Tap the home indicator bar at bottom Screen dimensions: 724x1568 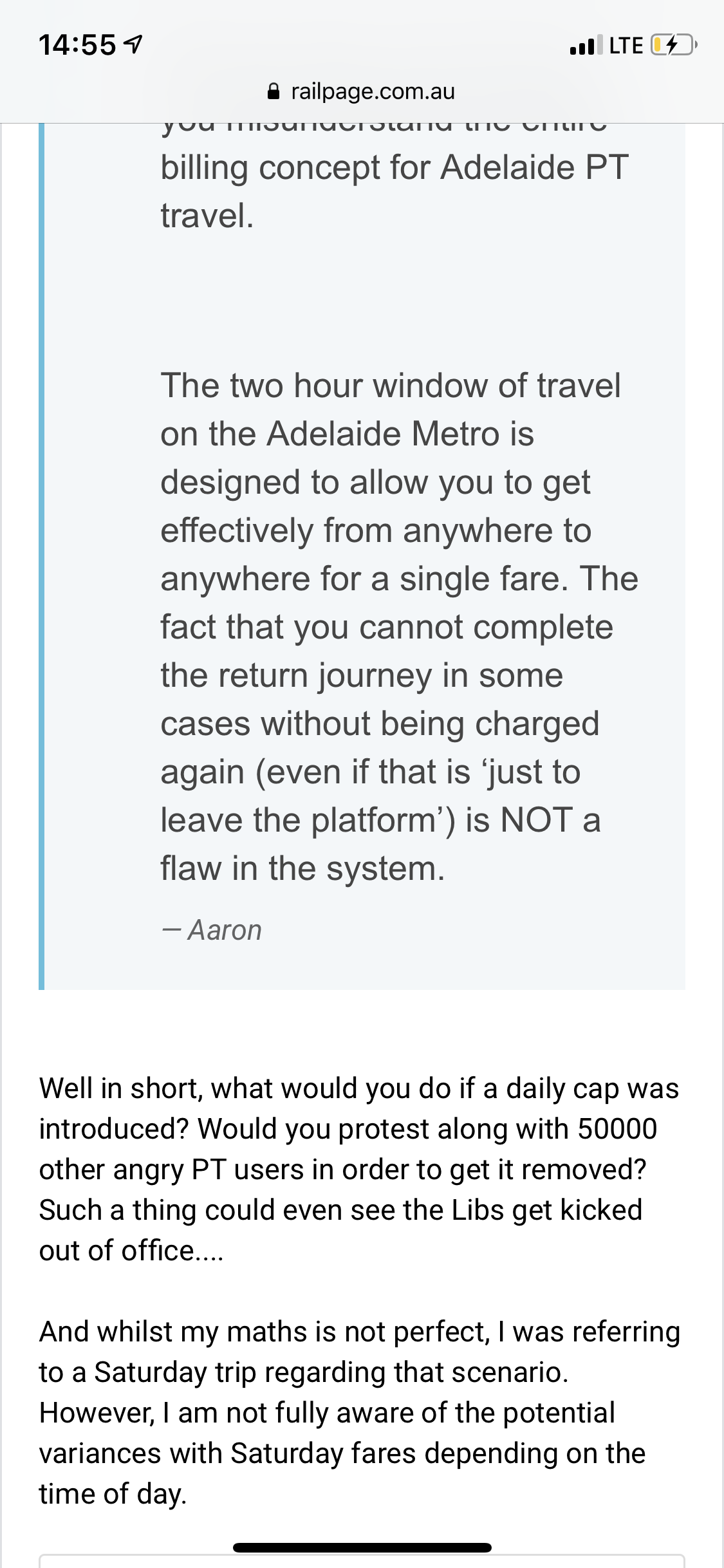[x=362, y=1547]
